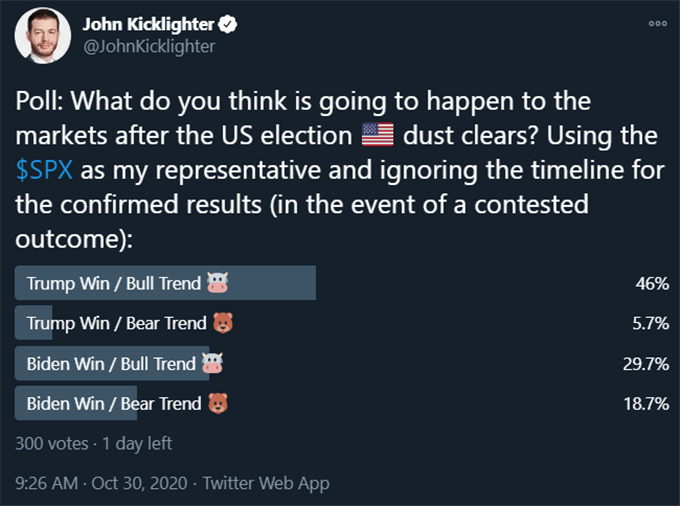Click the bear emoji on Biden Bear option
Viewport: 680px width, 506px height.
click(218, 403)
